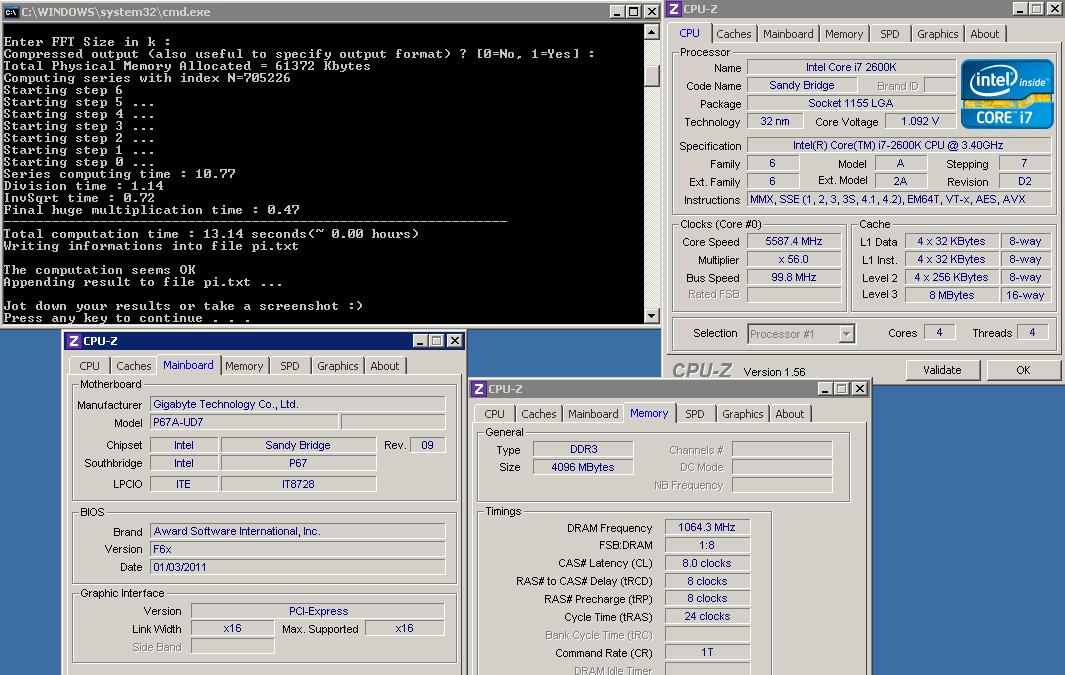Click the cmd.exe title bar icon
The width and height of the screenshot is (1065, 675).
tap(11, 12)
